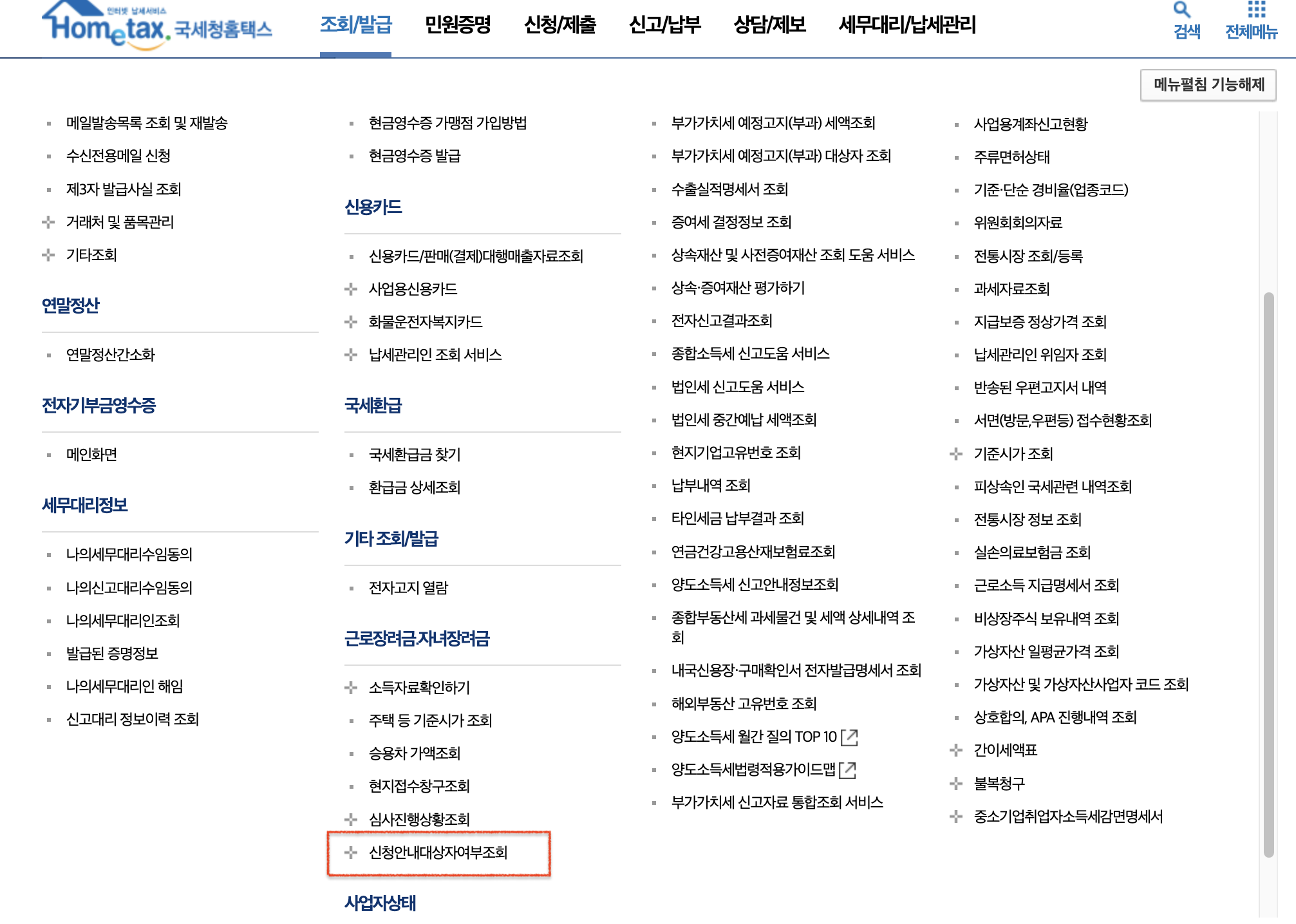Open external link icon next to 양도소득세법령적용가이드맵
This screenshot has width=1296, height=924.
point(848,769)
